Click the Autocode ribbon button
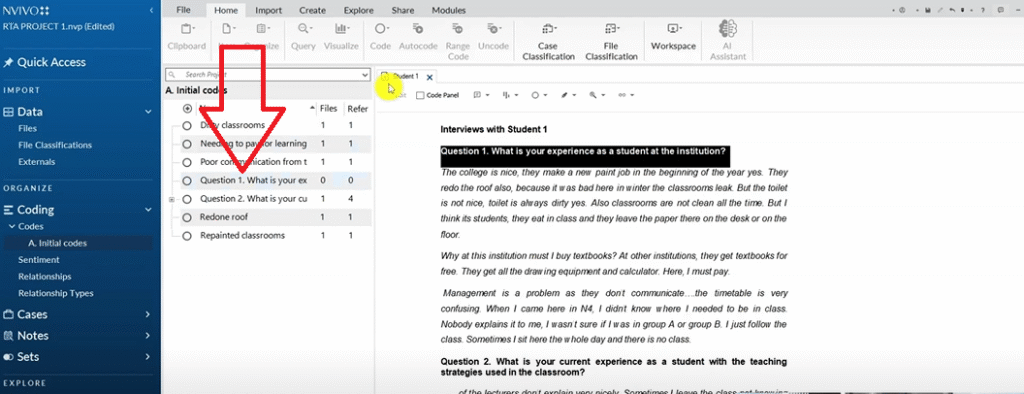Screen dimensions: 1024x394 point(418,37)
